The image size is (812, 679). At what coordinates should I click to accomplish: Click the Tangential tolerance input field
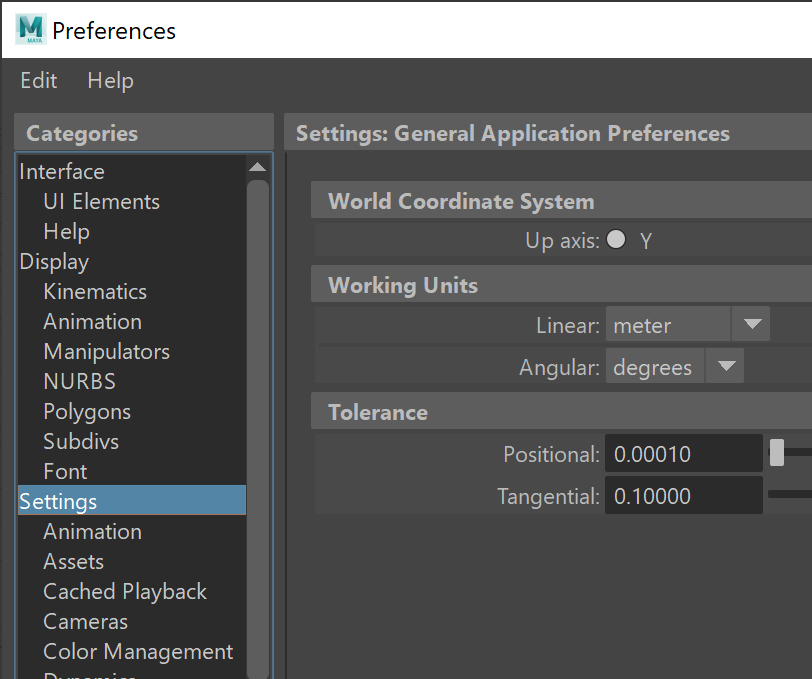[683, 496]
